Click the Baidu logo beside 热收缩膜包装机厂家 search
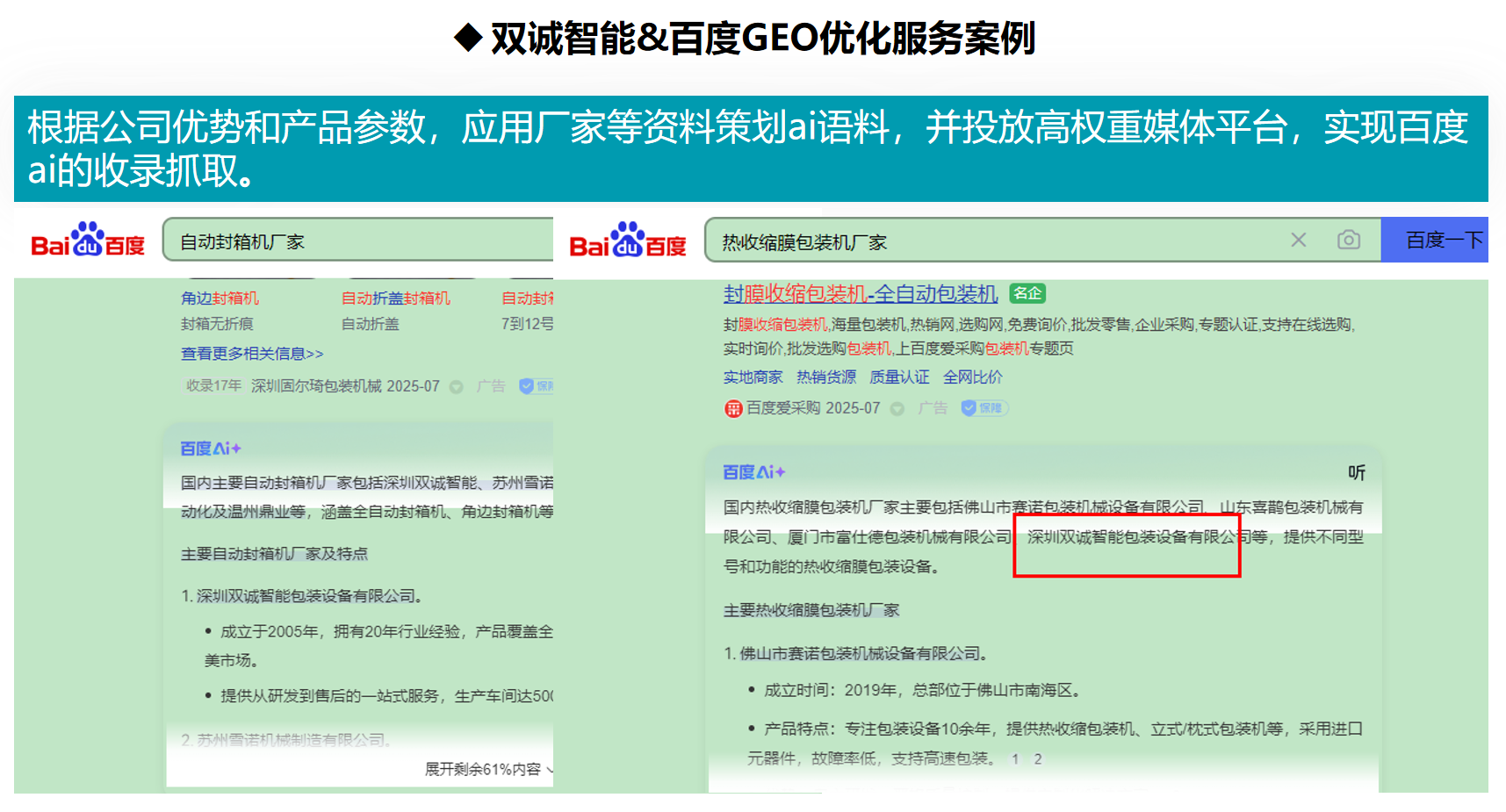This screenshot has width=1506, height=812. (x=628, y=240)
